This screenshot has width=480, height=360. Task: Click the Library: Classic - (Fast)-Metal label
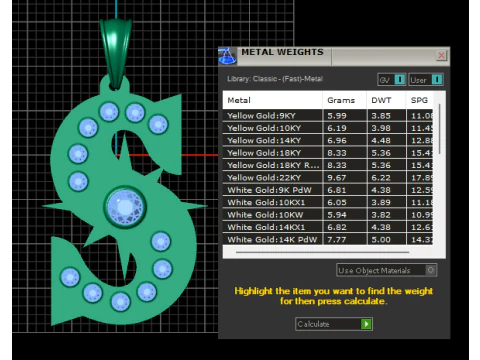pyautogui.click(x=275, y=79)
